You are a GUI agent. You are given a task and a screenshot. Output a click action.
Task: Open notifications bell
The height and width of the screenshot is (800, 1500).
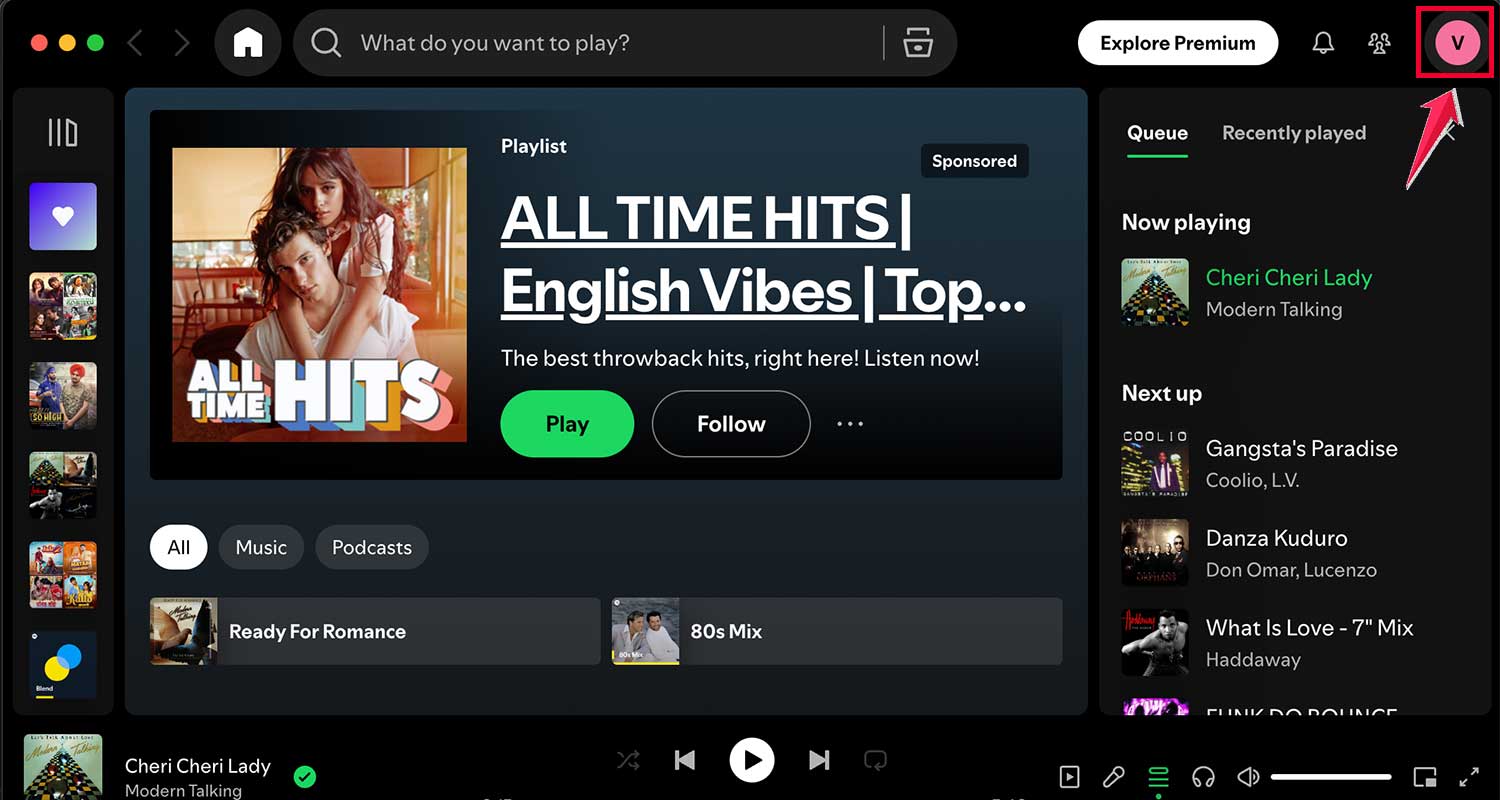1322,43
